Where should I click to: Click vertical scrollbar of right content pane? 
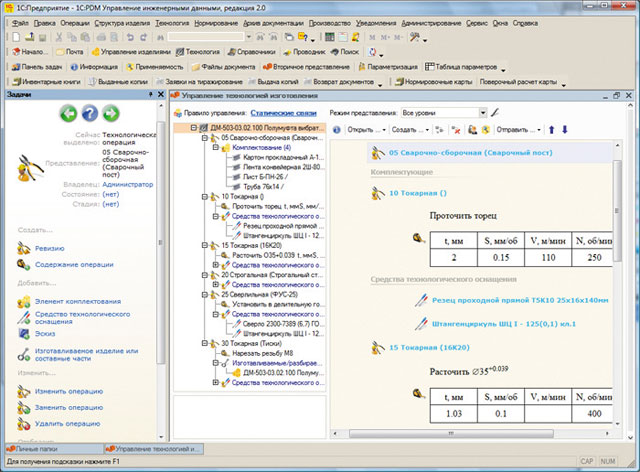tap(617, 210)
